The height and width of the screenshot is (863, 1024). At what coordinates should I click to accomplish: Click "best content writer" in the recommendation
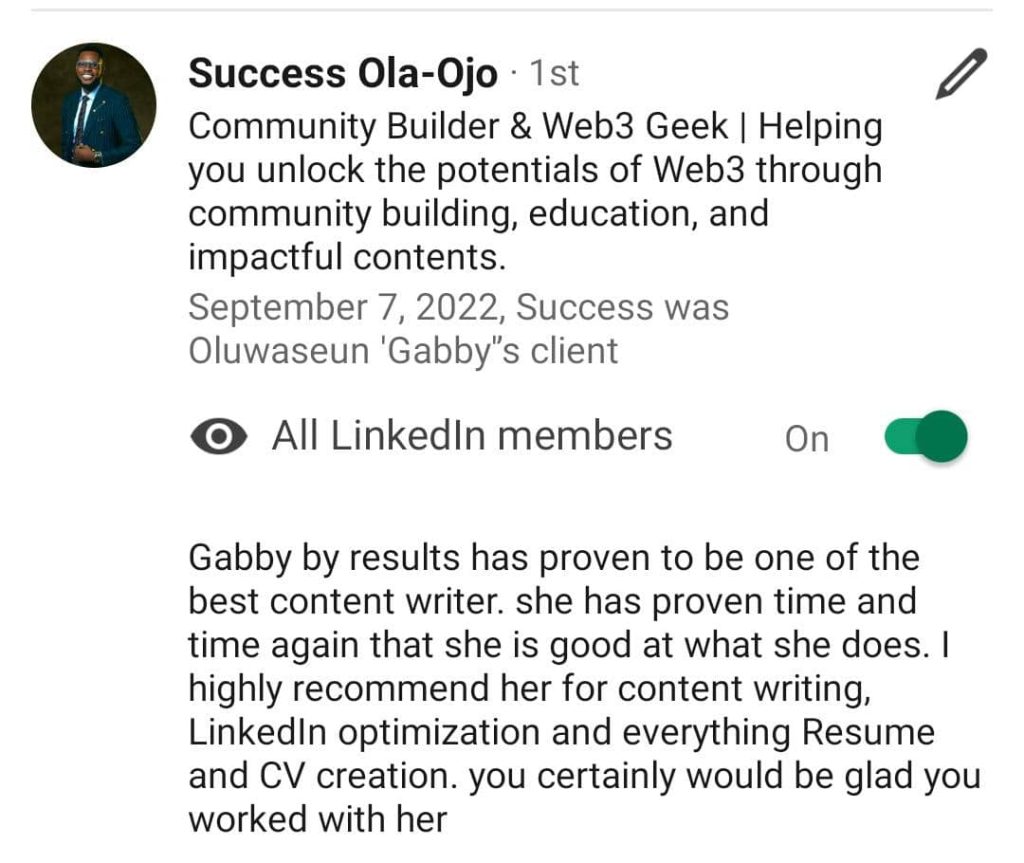(x=345, y=601)
